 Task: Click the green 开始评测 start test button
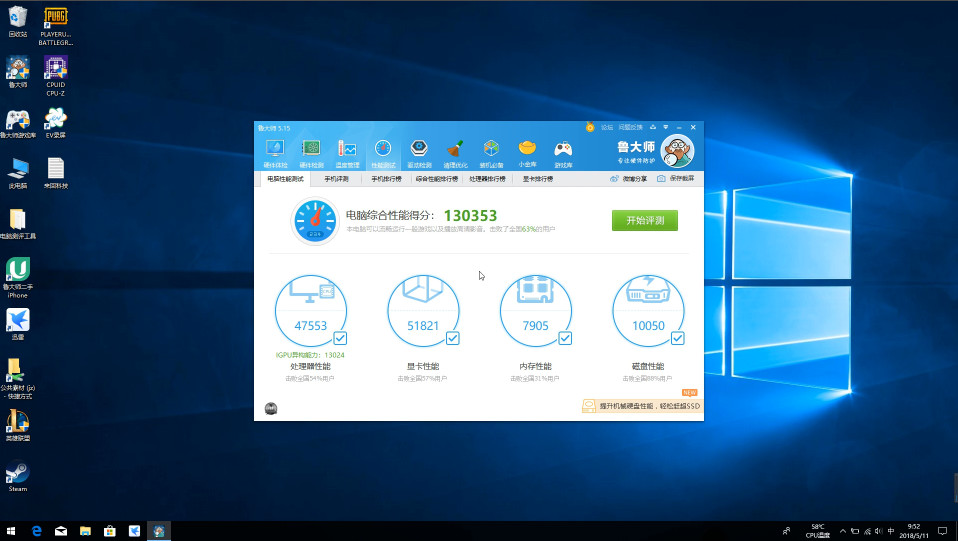coord(645,221)
